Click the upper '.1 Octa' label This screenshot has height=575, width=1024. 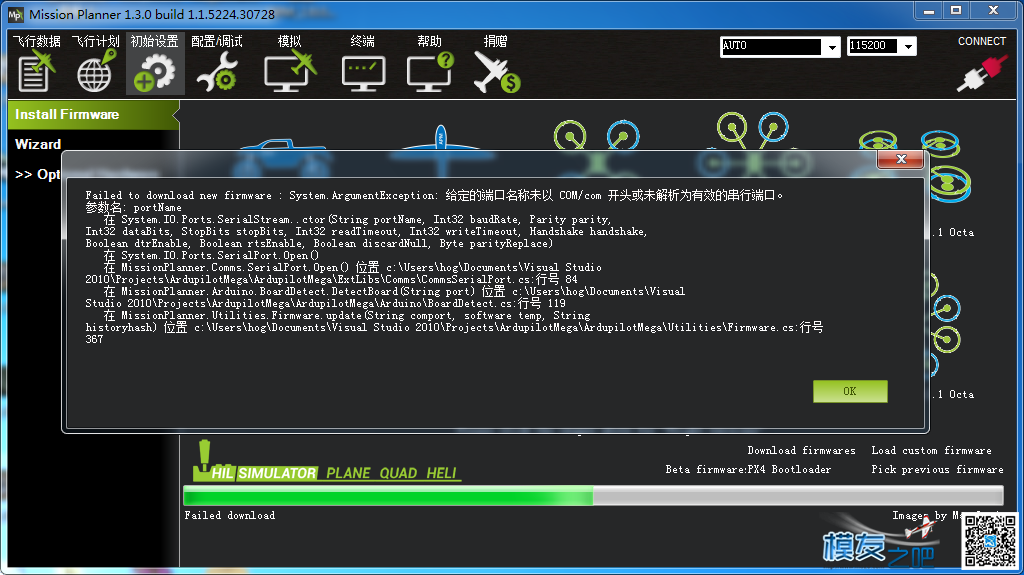coord(955,232)
